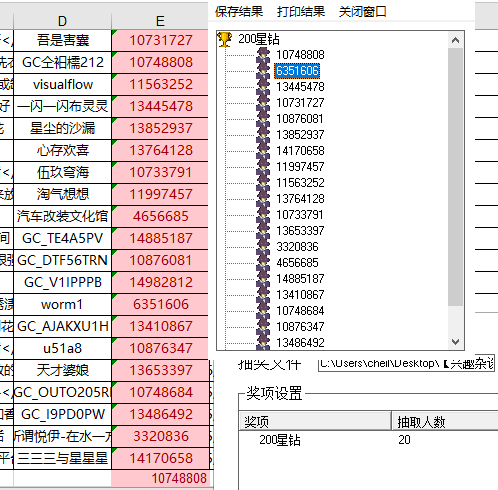Click the person icon beside 10876347 in tree
This screenshot has width=498, height=490.
pyautogui.click(x=263, y=327)
